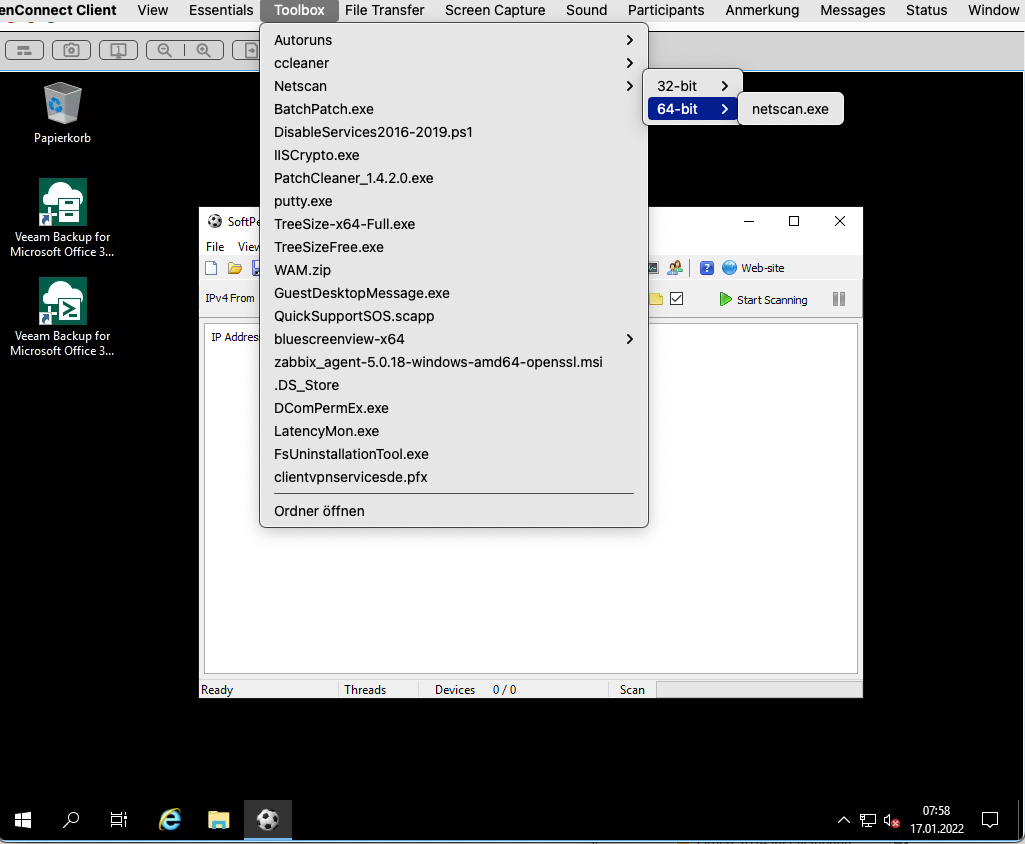The width and height of the screenshot is (1025, 844).
Task: Select BatchPatch.exe in Toolbox
Action: (454, 109)
